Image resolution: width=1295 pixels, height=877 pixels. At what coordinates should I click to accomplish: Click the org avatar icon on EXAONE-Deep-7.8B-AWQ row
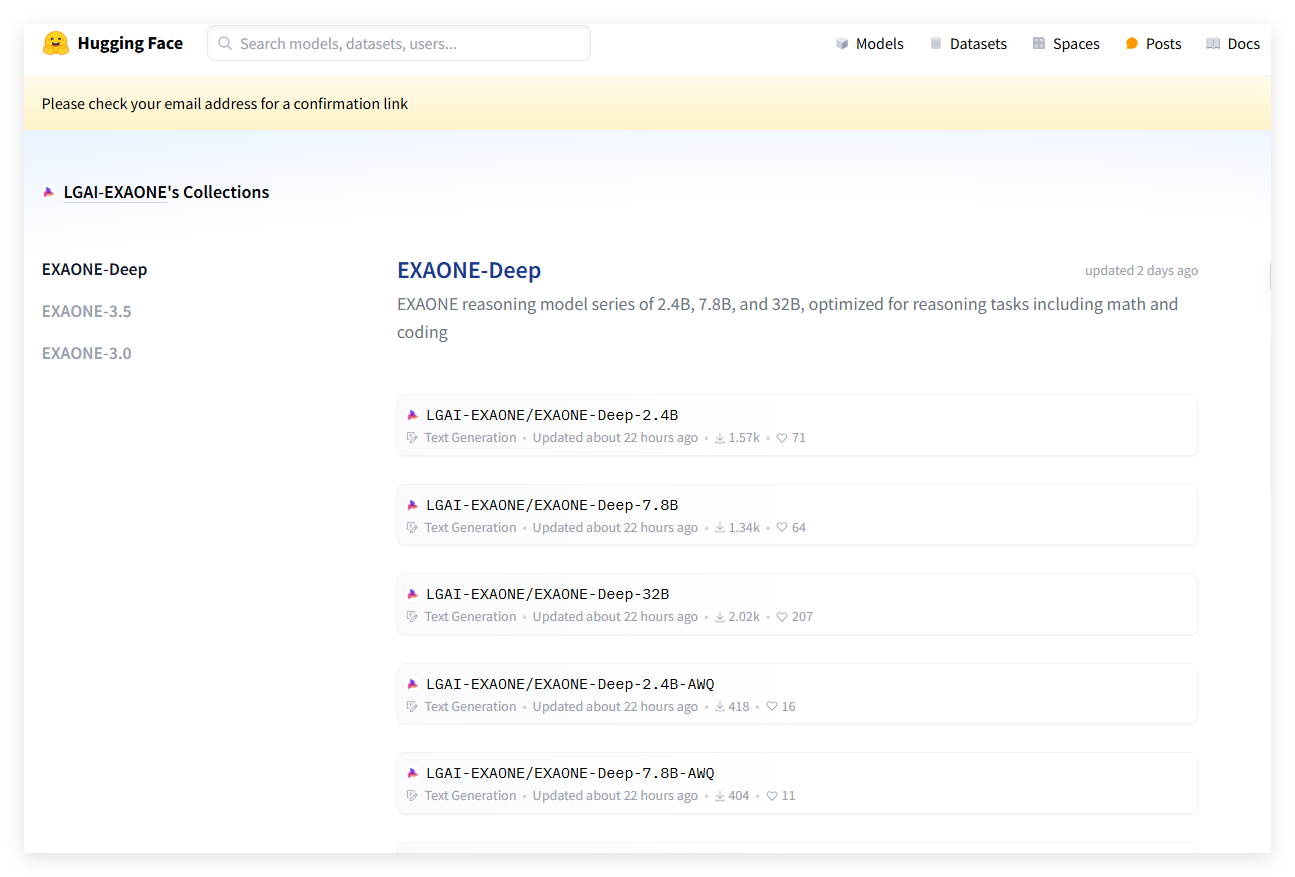(x=412, y=773)
